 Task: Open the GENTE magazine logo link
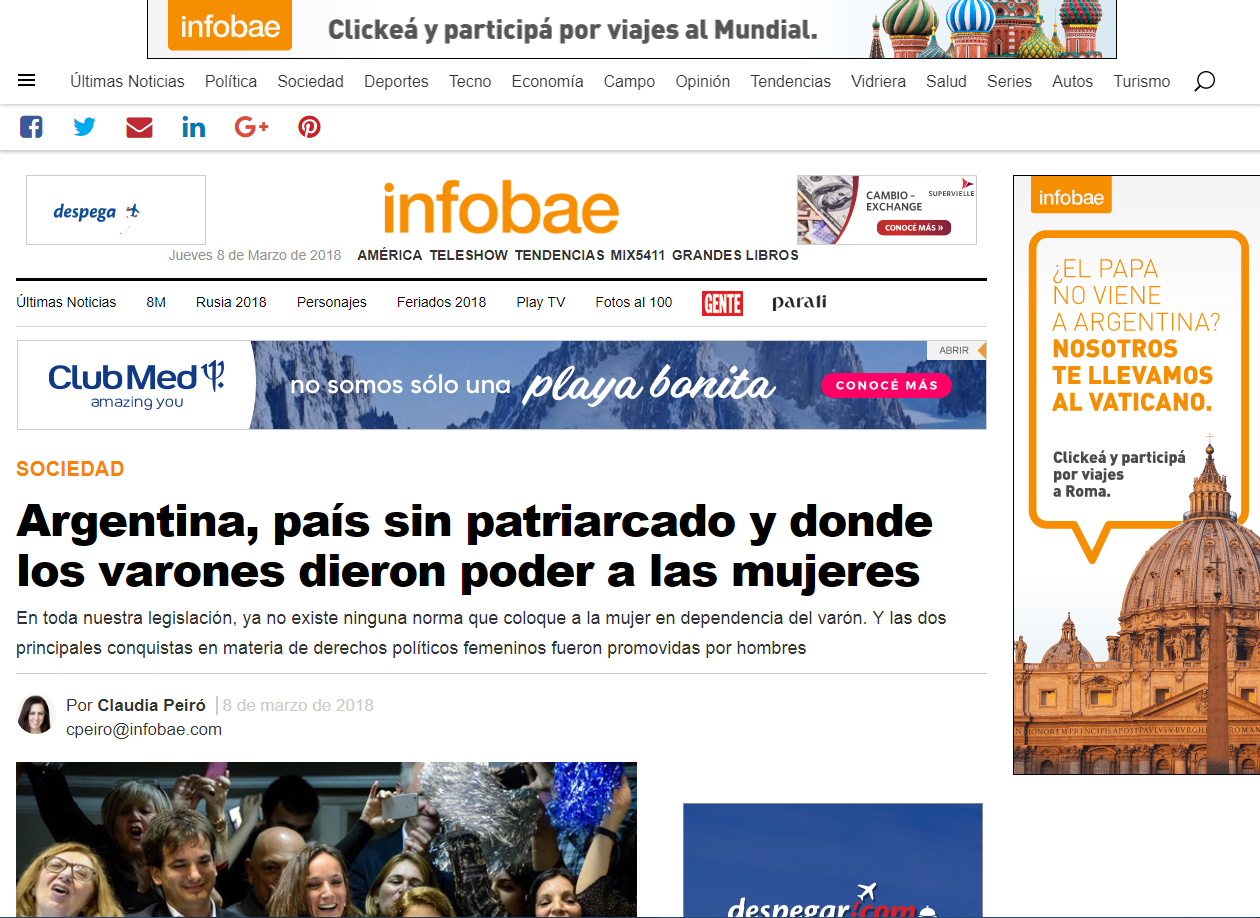(x=722, y=302)
